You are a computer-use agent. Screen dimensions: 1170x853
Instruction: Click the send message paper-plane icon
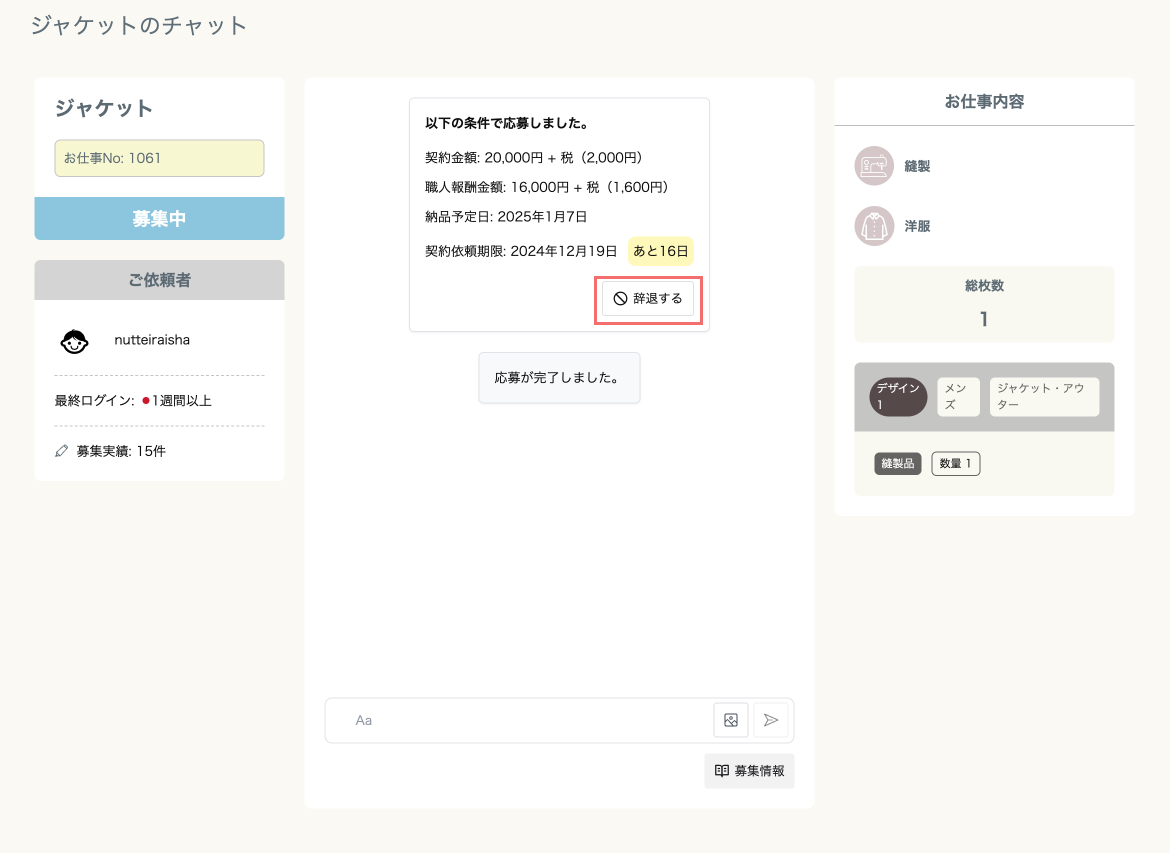[771, 720]
